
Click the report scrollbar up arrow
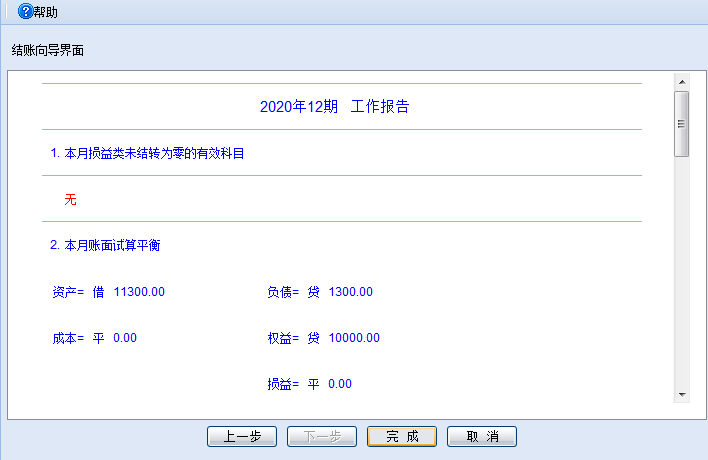(x=682, y=82)
